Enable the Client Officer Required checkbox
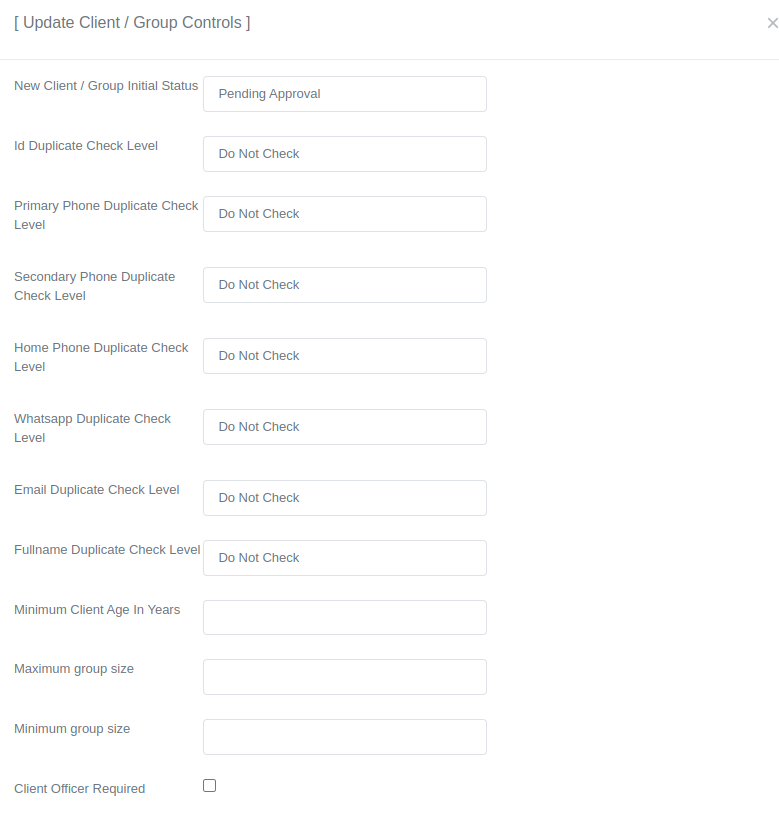The height and width of the screenshot is (821, 779). coord(209,785)
